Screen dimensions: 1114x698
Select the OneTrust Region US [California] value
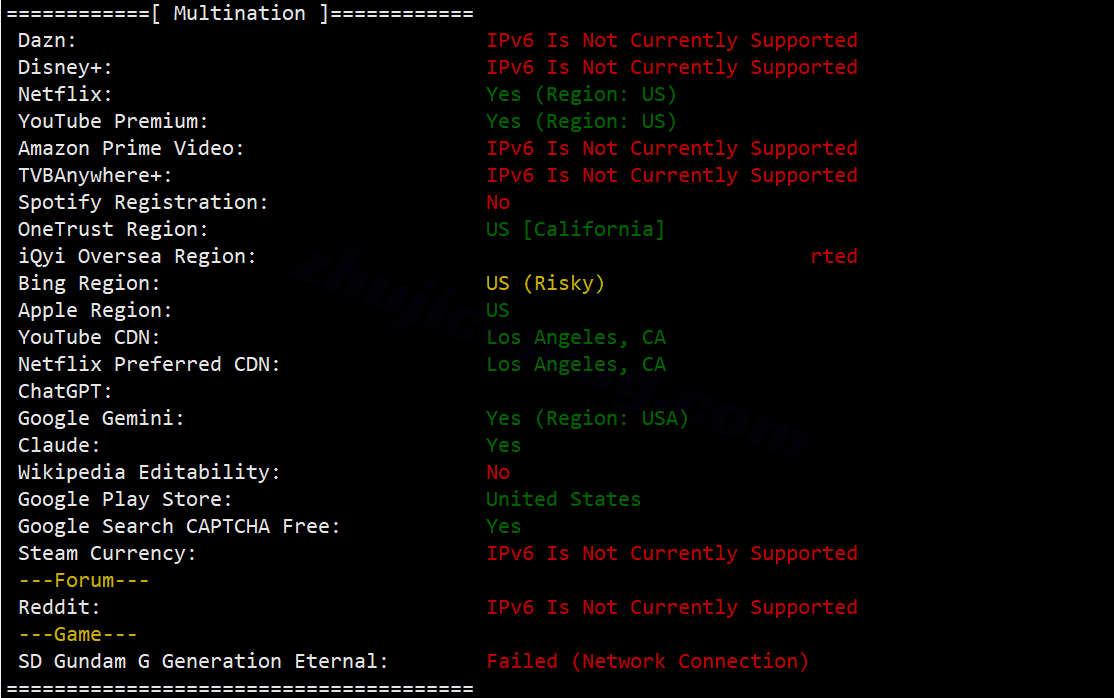click(575, 230)
